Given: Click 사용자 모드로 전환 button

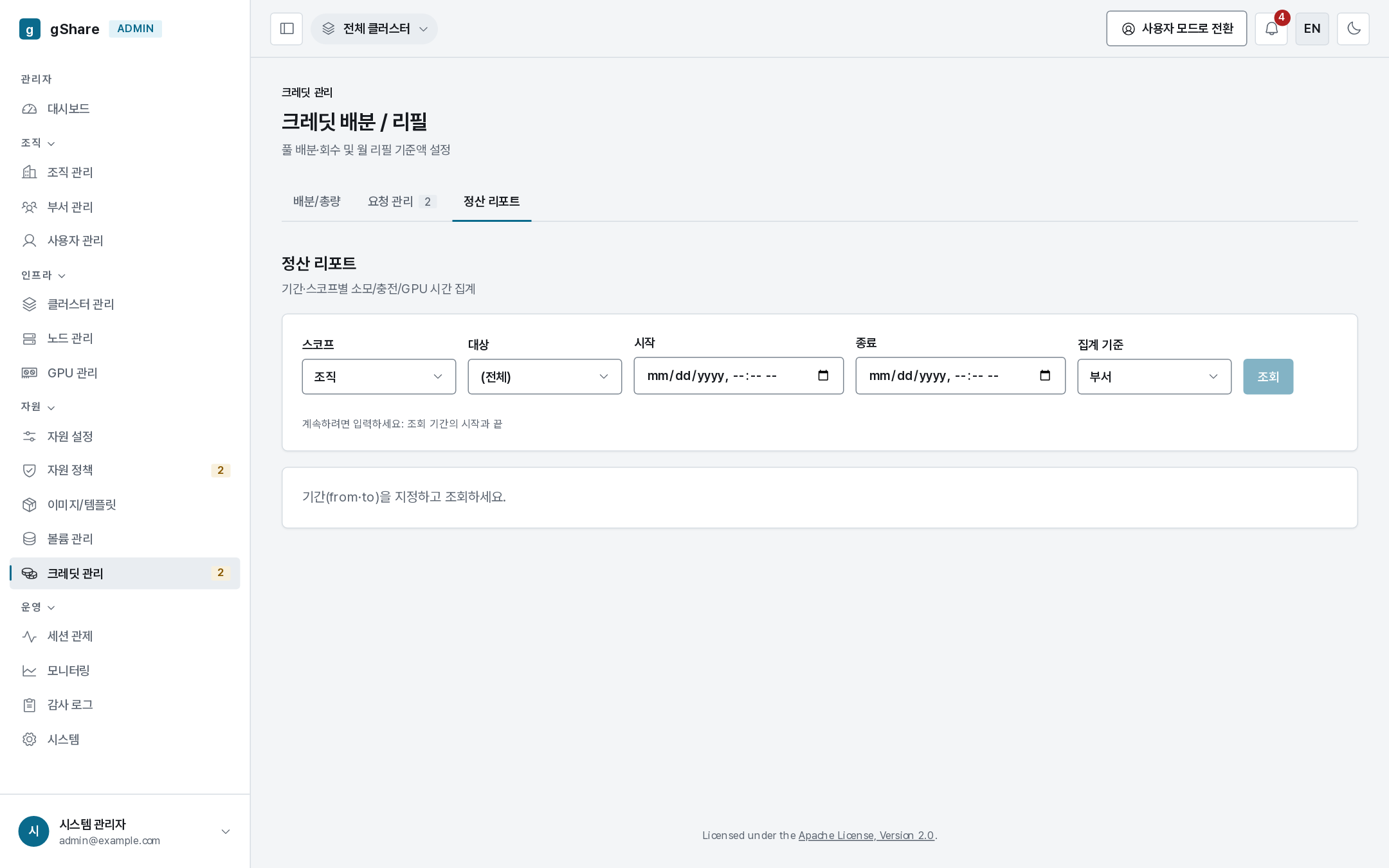Looking at the screenshot, I should point(1176,29).
